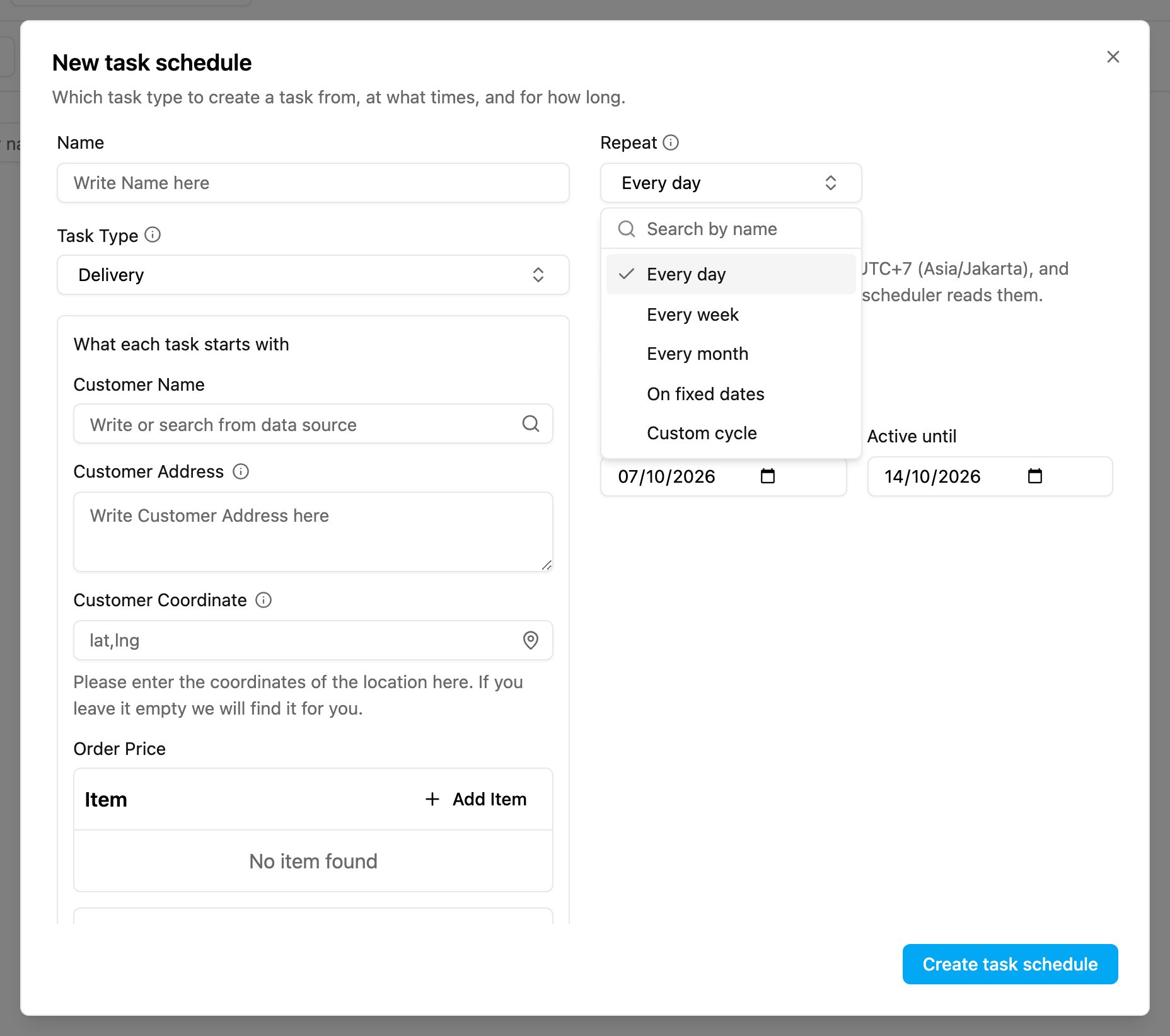This screenshot has width=1170, height=1036.
Task: Choose Custom cycle repeat option
Action: point(731,433)
